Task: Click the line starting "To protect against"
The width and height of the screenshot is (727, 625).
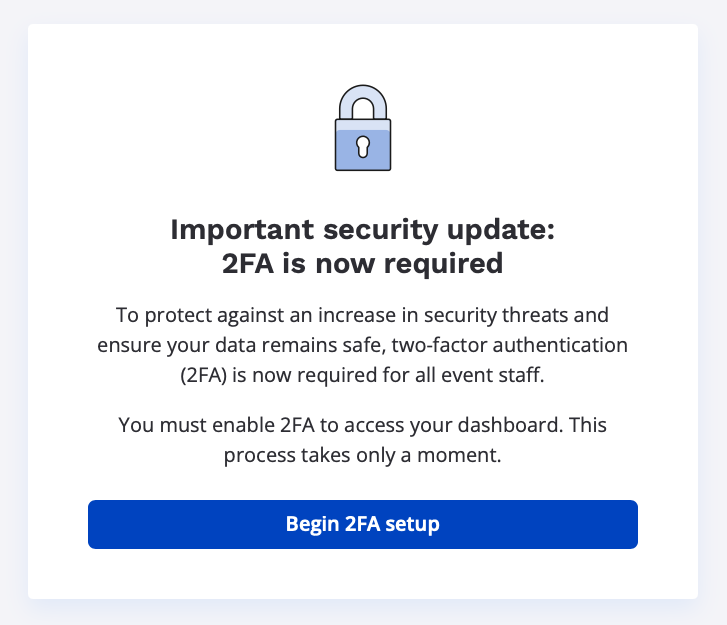Action: (362, 316)
